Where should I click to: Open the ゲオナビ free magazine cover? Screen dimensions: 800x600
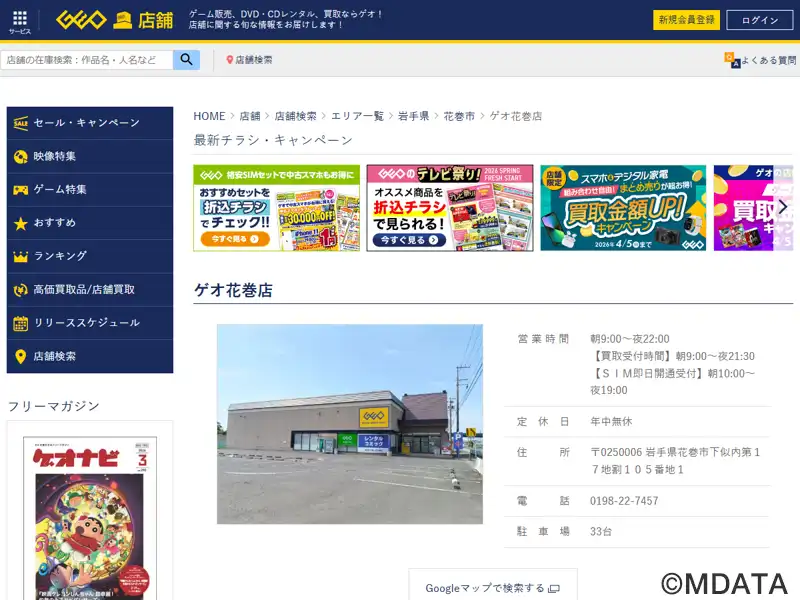point(90,518)
